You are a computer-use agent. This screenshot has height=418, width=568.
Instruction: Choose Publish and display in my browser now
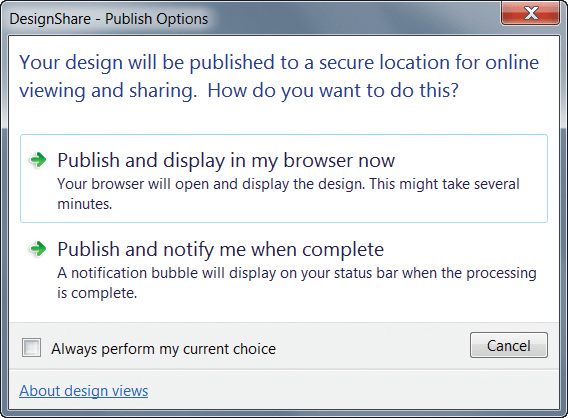click(x=284, y=178)
